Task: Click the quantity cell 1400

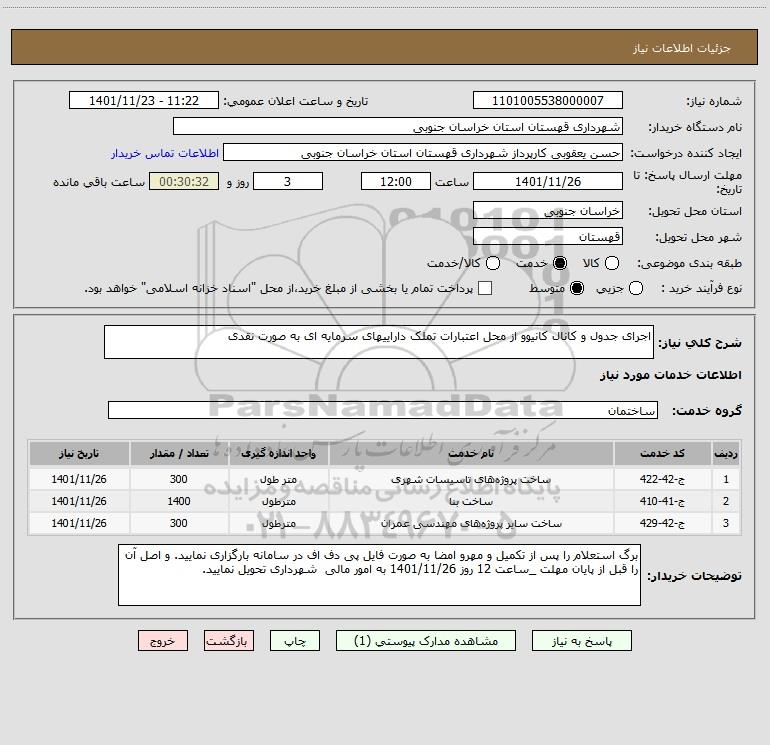Action: [179, 501]
